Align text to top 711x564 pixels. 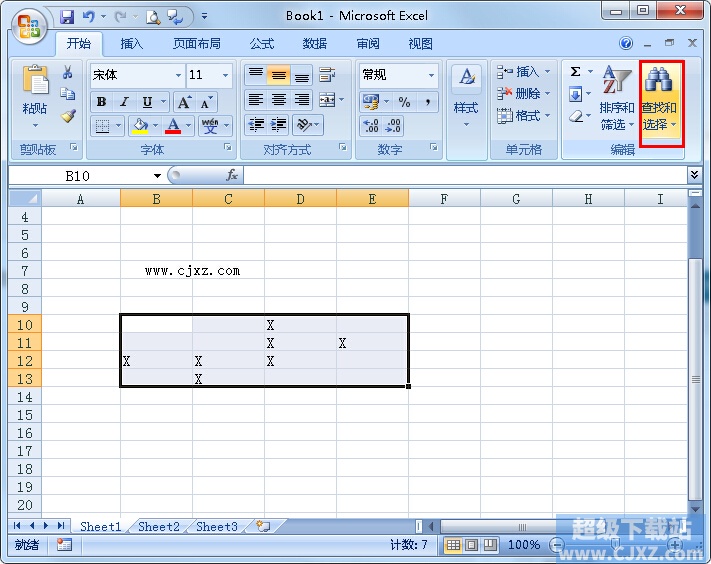coord(256,75)
